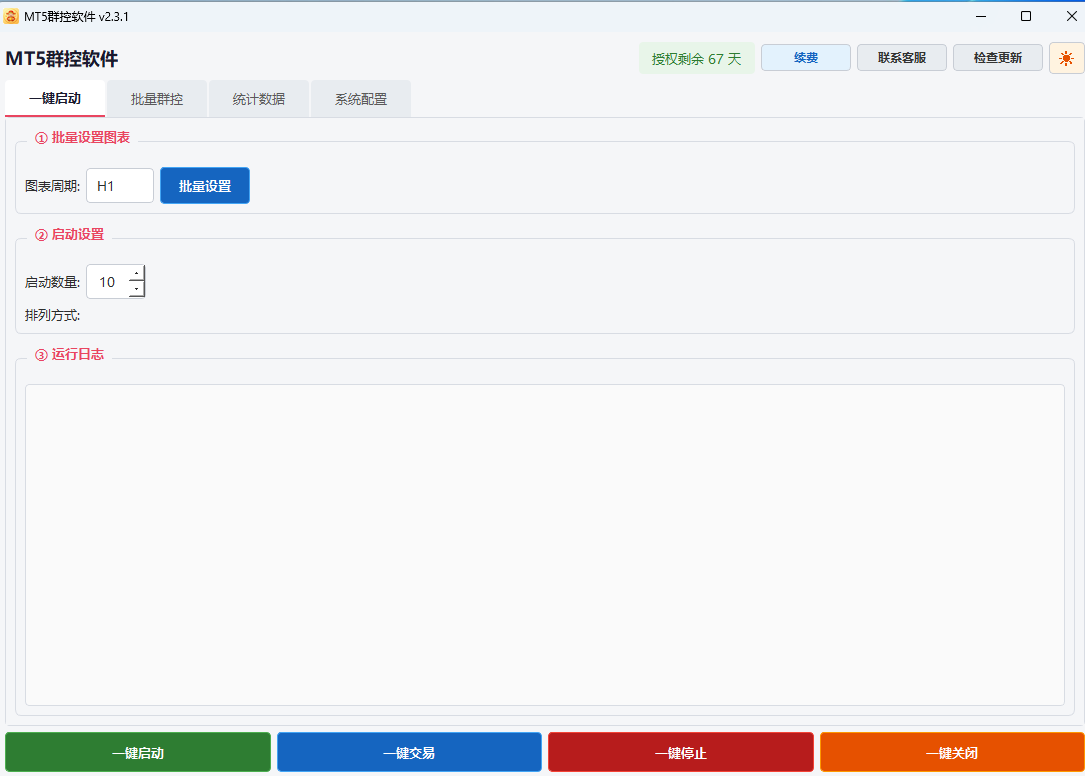Click the ② 启动设置 section heading
This screenshot has height=776, width=1085.
pyautogui.click(x=69, y=235)
